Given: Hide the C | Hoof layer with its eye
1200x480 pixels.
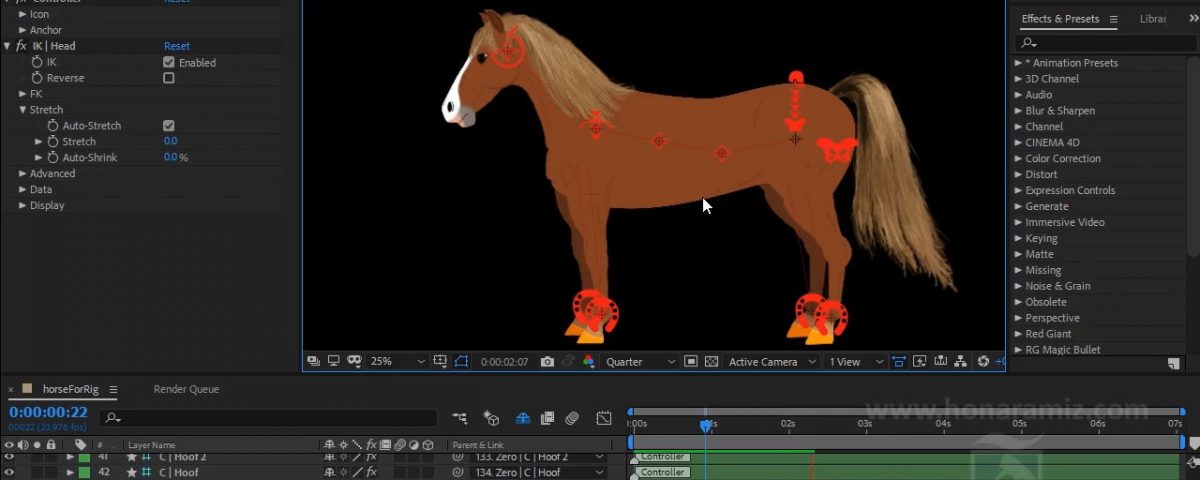Looking at the screenshot, I should (10, 472).
